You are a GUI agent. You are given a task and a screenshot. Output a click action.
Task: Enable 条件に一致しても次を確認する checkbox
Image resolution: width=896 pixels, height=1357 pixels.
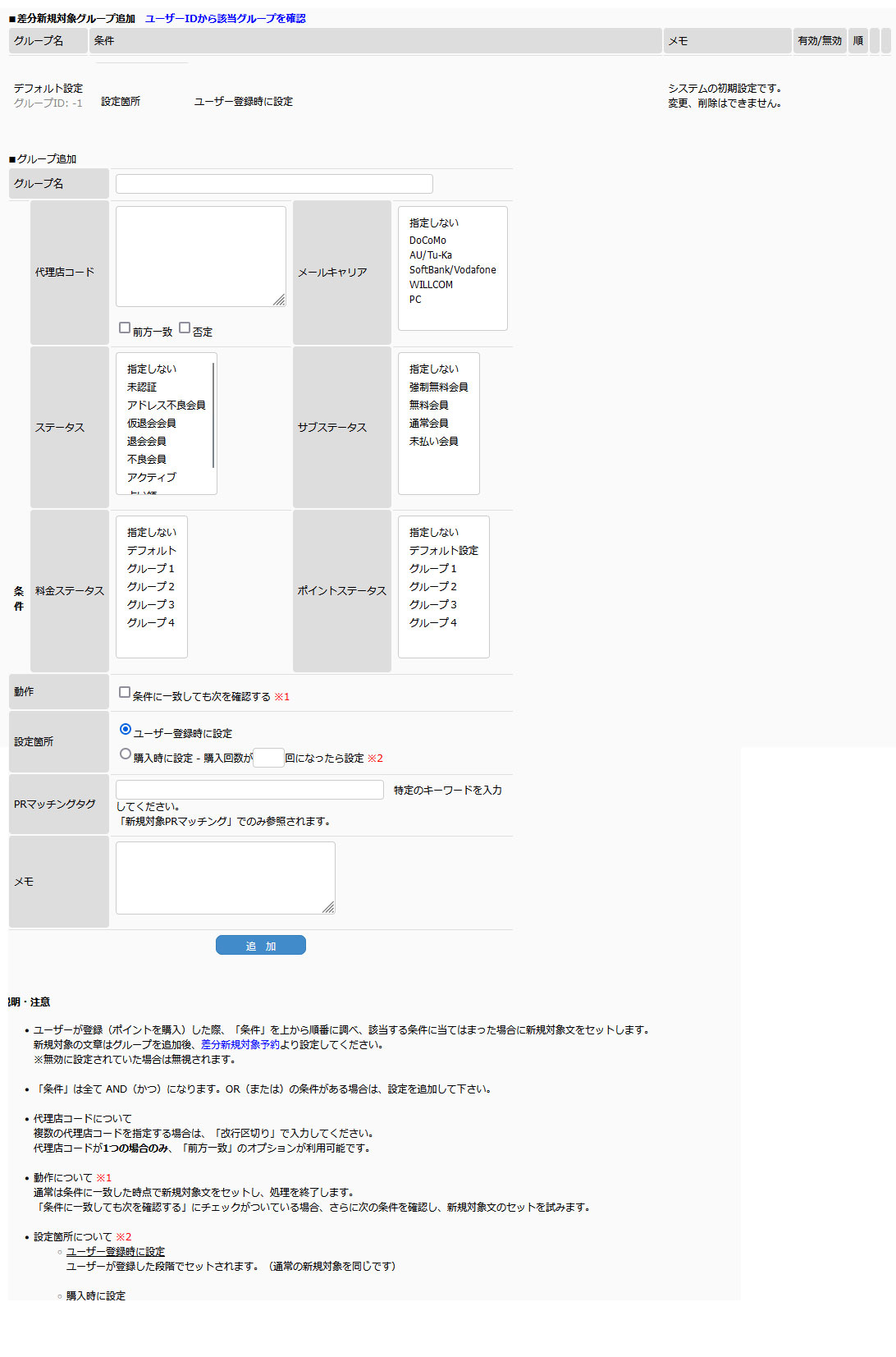click(125, 692)
